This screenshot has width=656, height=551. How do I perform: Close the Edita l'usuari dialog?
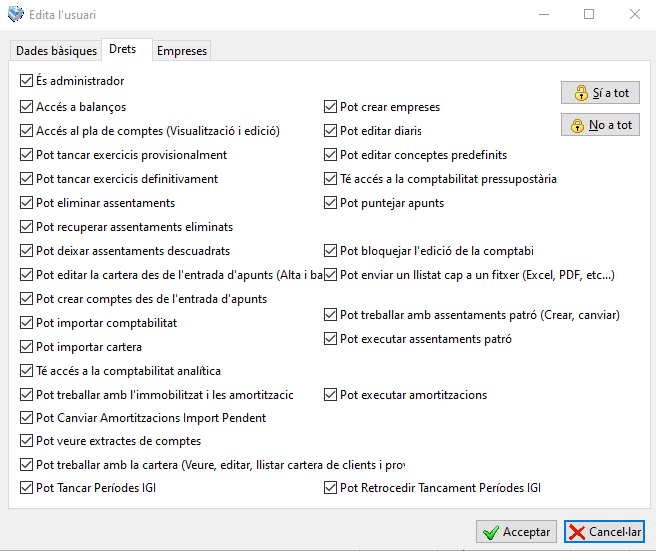(x=635, y=14)
